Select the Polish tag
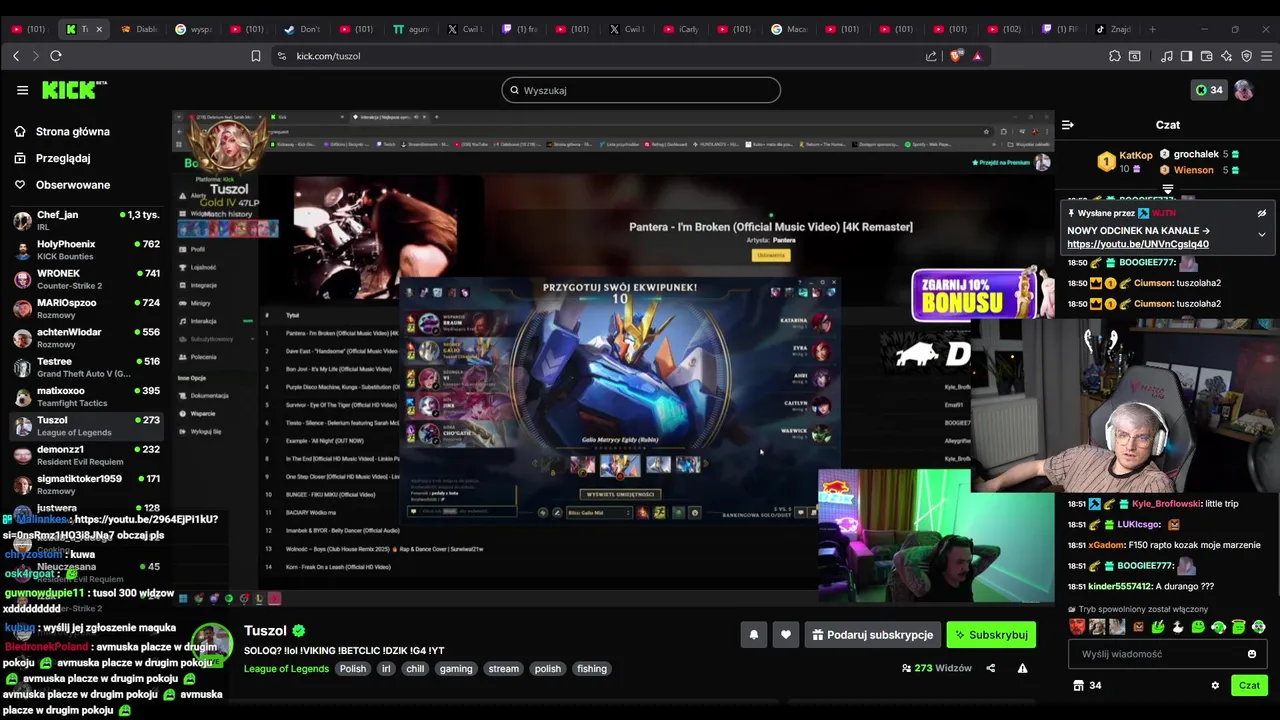The height and width of the screenshot is (720, 1280). pyautogui.click(x=353, y=669)
